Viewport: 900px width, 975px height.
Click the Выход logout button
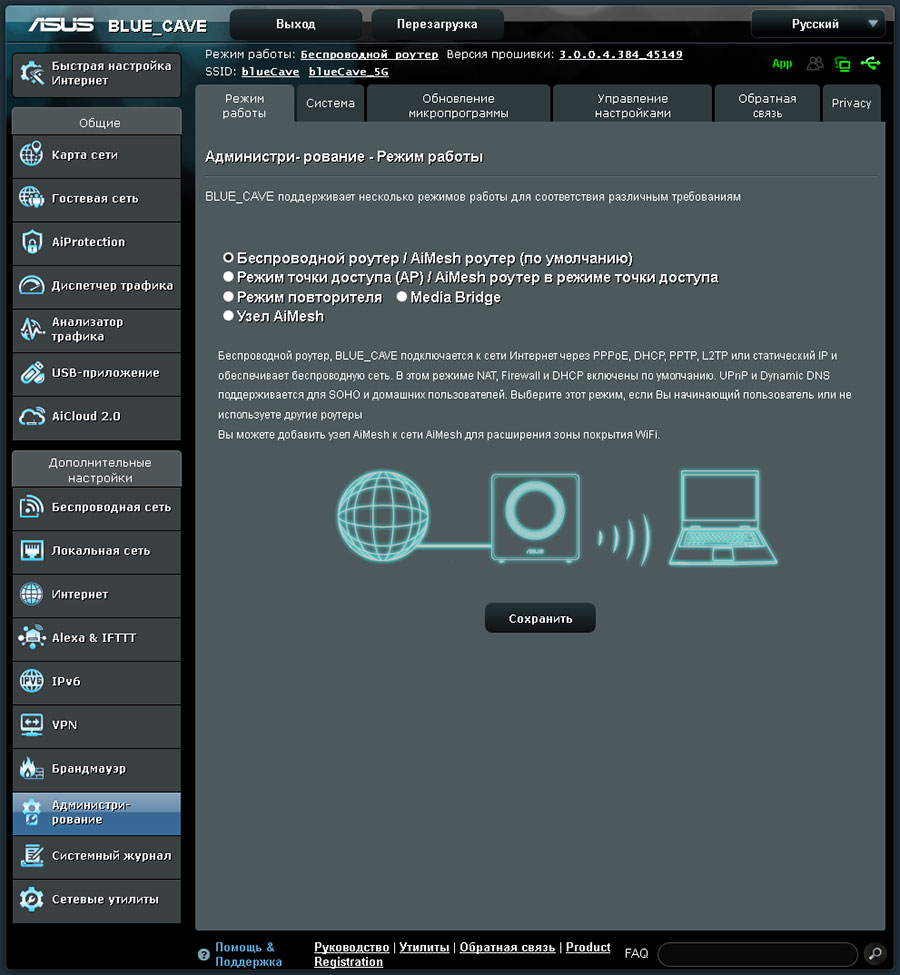295,24
